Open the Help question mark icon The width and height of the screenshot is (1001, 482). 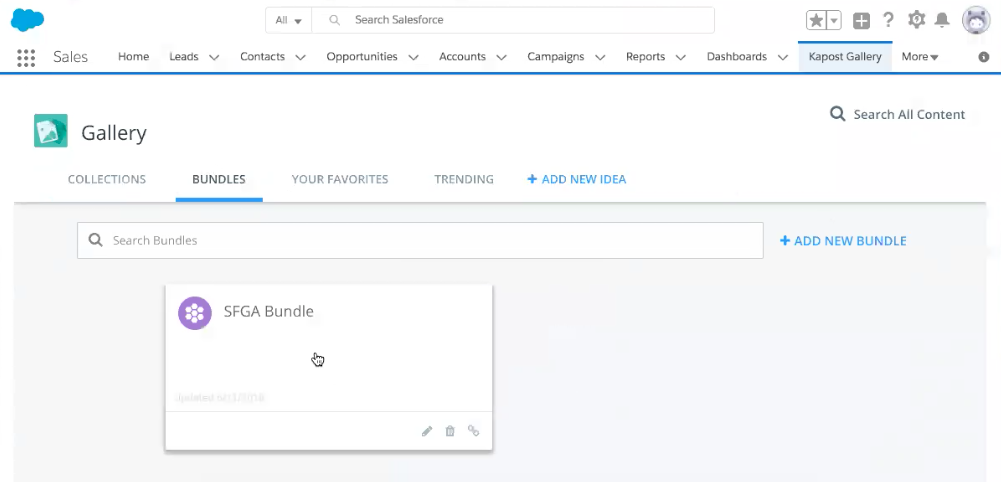(x=888, y=20)
